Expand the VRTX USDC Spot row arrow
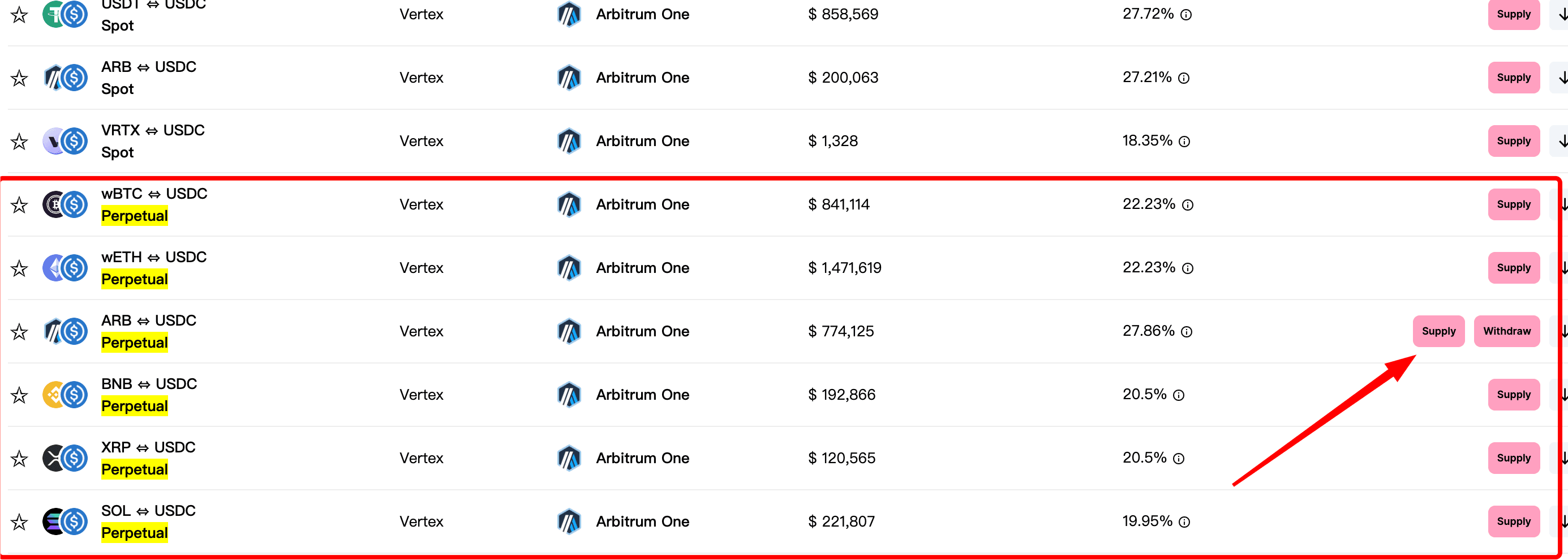Image resolution: width=1568 pixels, height=560 pixels. click(1562, 142)
